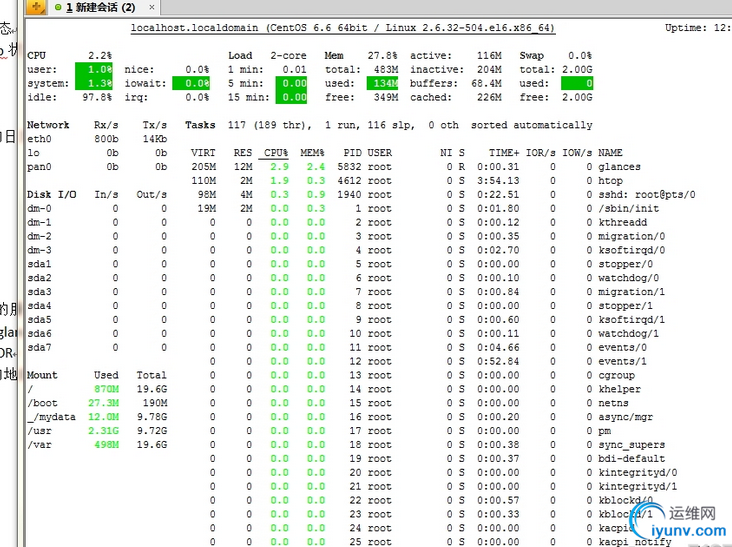Click the CPU% column header
This screenshot has width=732, height=547.
tap(276, 153)
